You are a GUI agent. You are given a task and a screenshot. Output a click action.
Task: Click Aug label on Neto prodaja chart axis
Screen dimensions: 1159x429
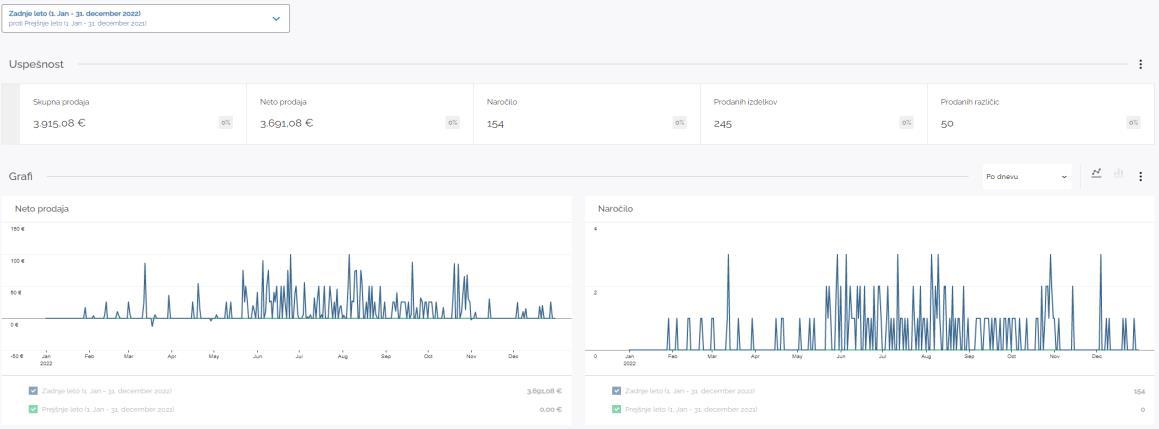click(342, 357)
